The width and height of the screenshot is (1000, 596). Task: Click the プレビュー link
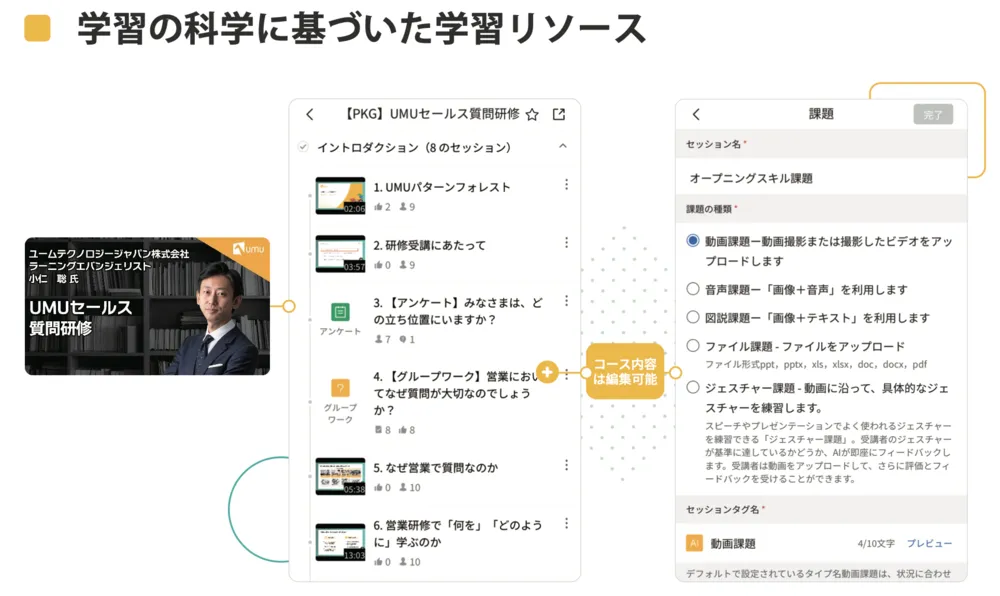(929, 544)
